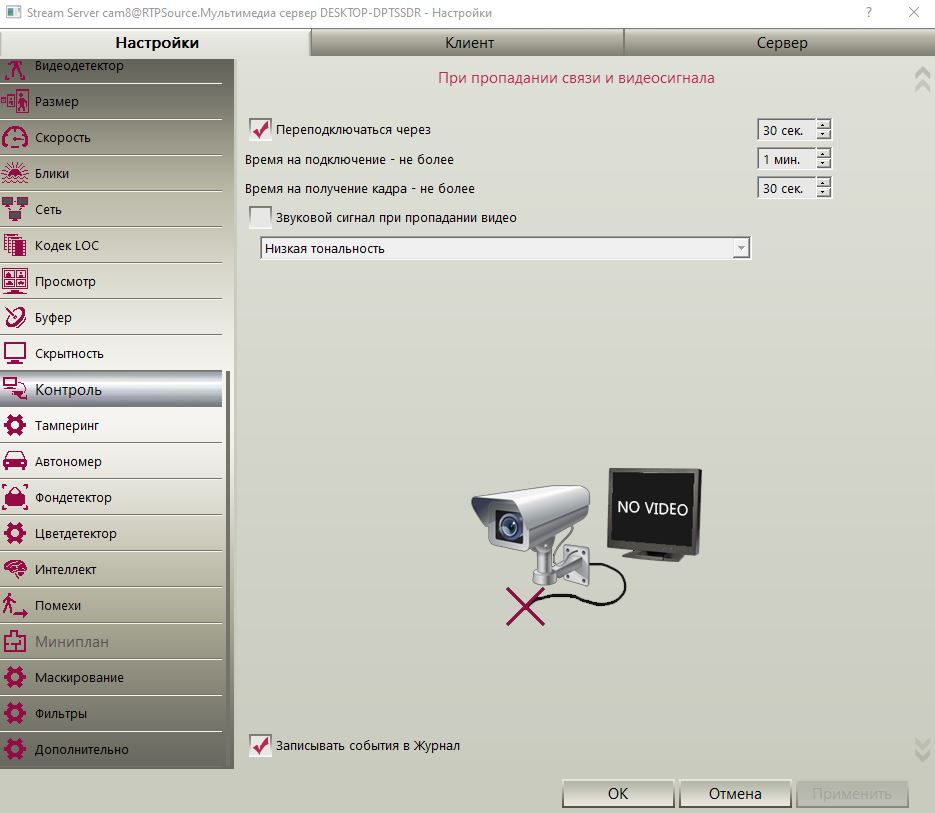
Task: Open the Дополнительно gear icon
Action: (15, 749)
